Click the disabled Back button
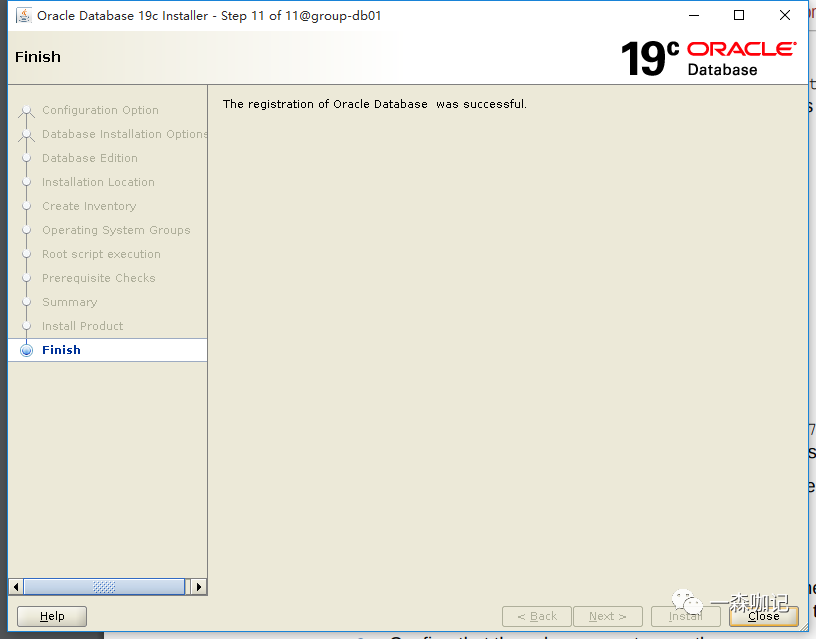816x639 pixels. (x=537, y=616)
